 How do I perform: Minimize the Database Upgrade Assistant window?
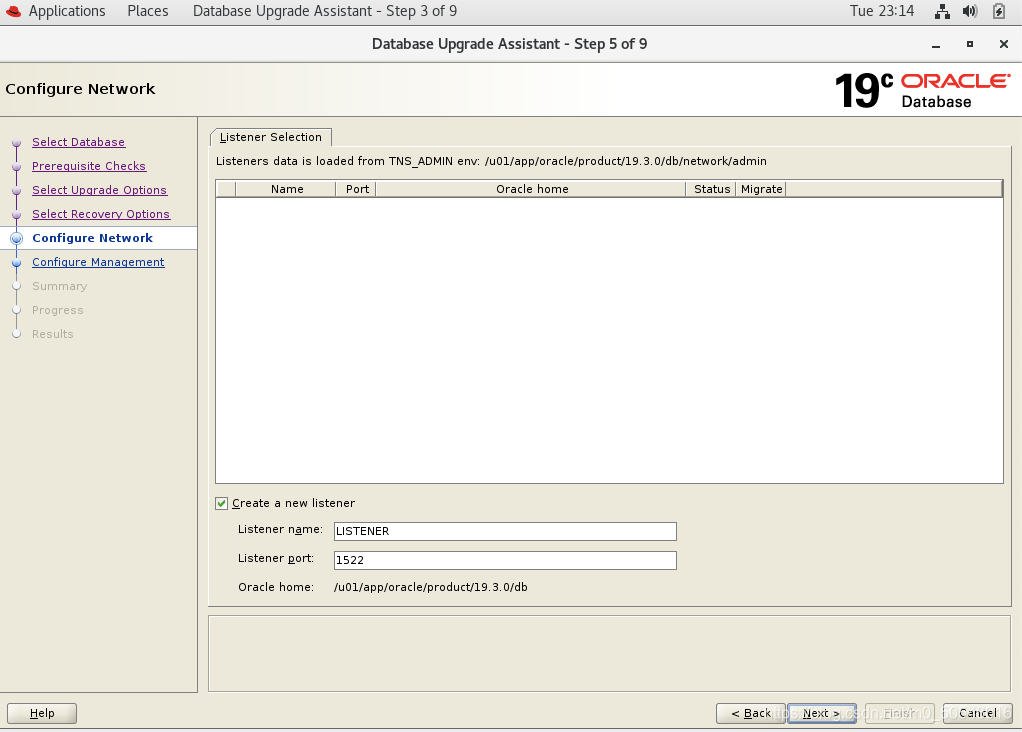coord(936,44)
